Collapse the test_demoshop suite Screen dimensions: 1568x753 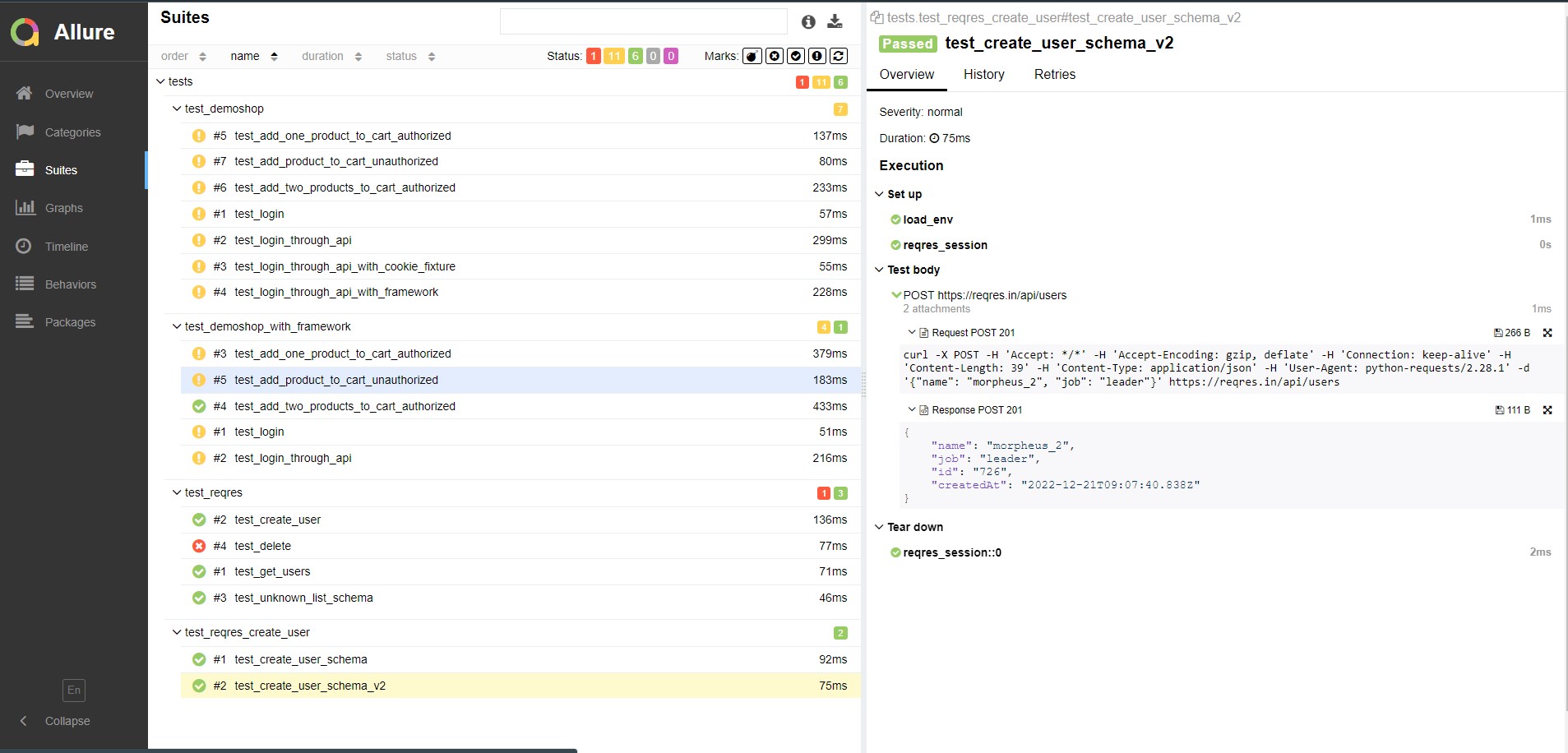176,109
